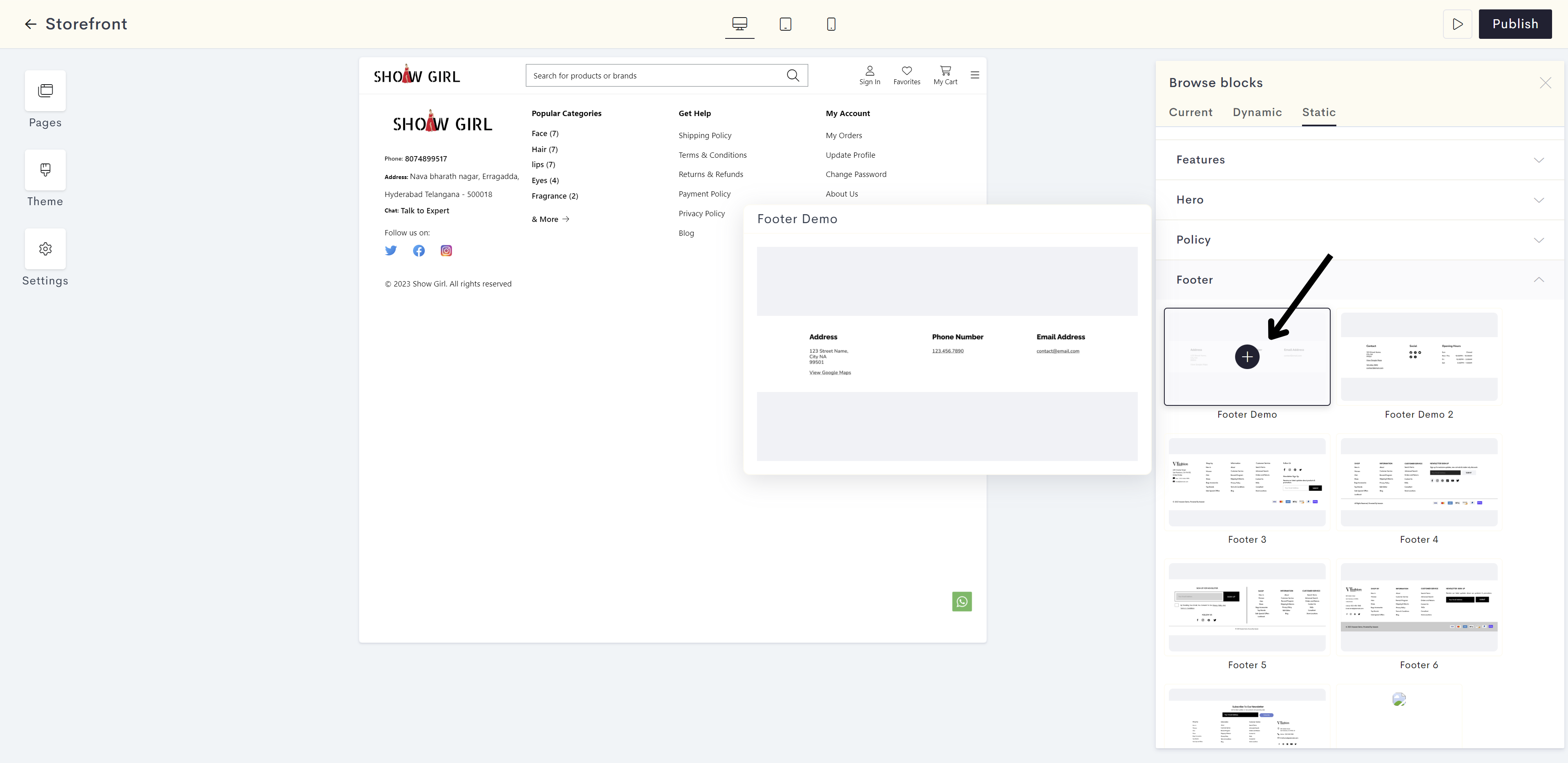
Task: Click View Google Maps in preview
Action: (830, 373)
